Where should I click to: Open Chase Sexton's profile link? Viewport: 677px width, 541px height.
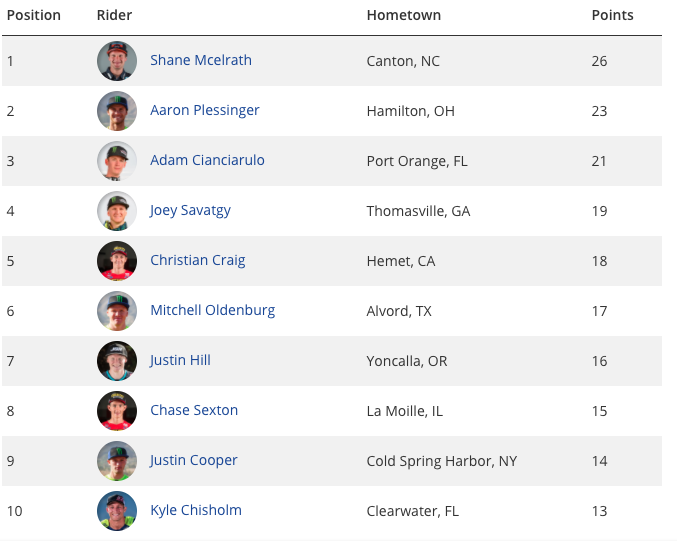[x=194, y=410]
